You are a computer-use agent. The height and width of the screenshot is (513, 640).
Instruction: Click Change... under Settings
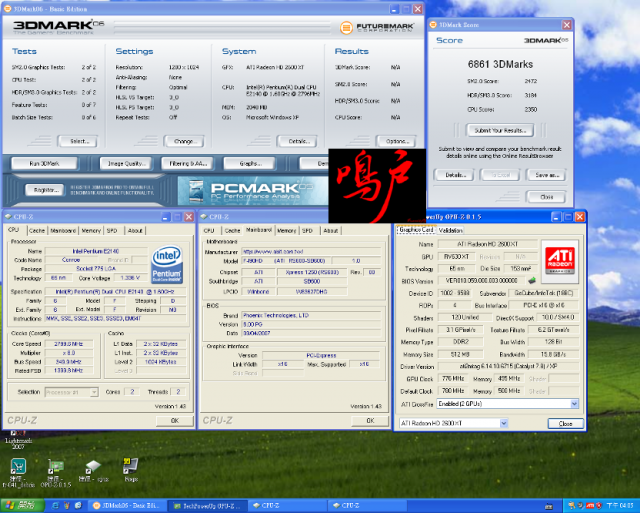[184, 141]
